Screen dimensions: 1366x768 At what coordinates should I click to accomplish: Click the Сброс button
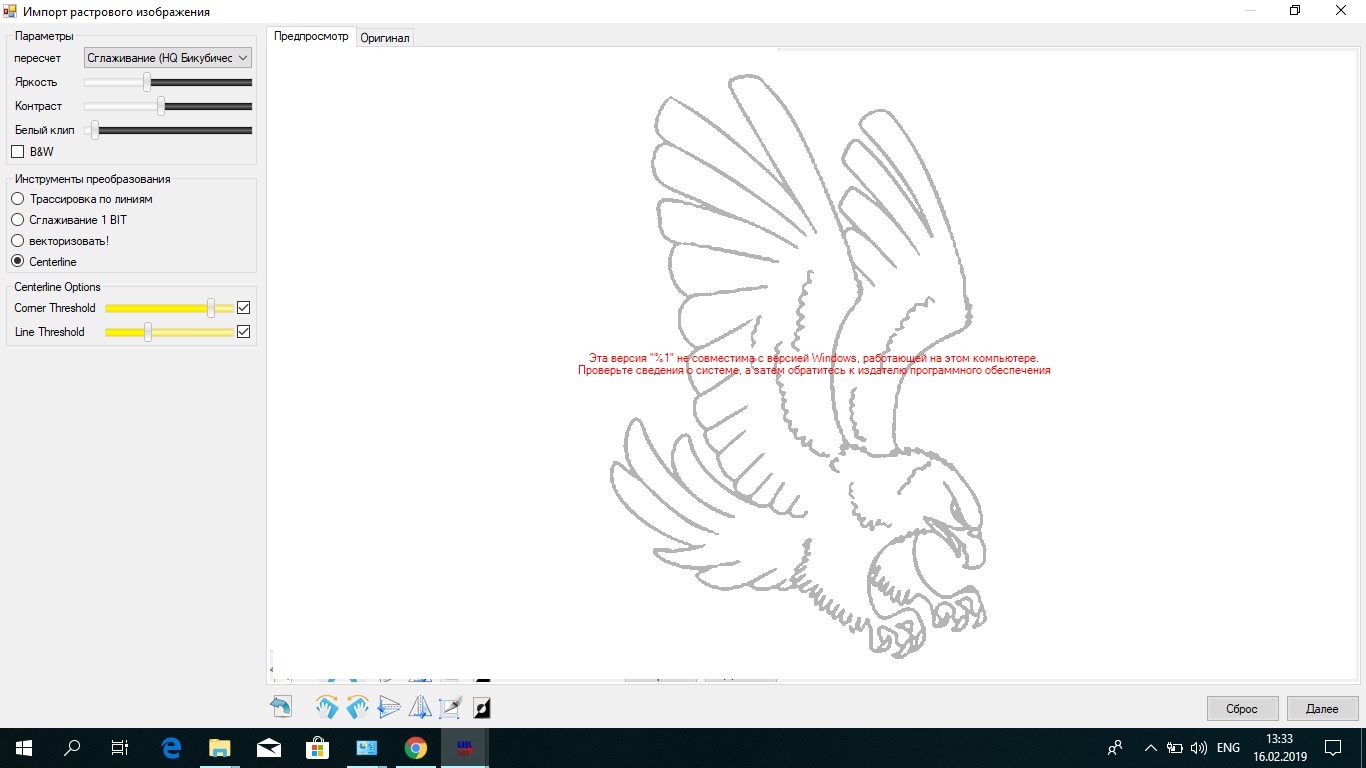pos(1242,708)
